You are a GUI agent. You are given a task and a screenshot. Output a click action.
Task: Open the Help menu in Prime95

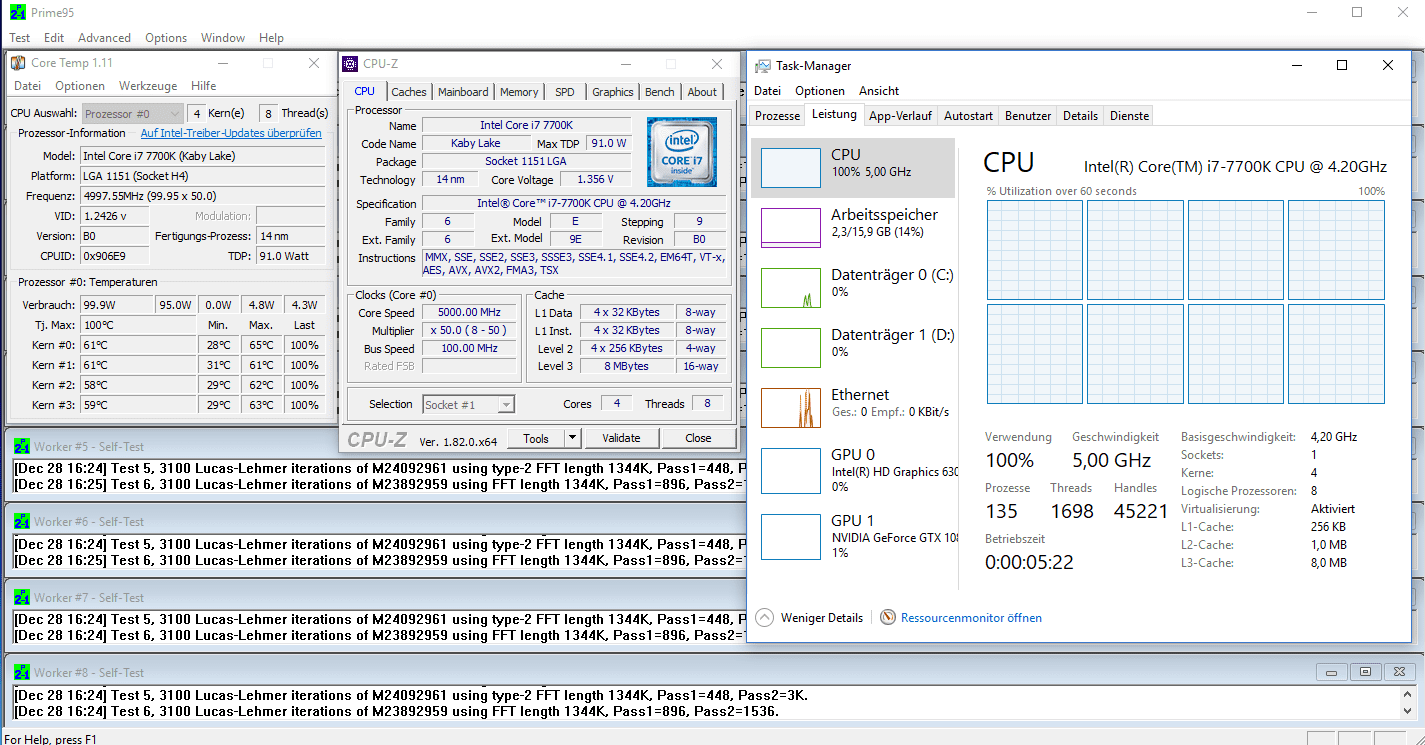pyautogui.click(x=271, y=38)
